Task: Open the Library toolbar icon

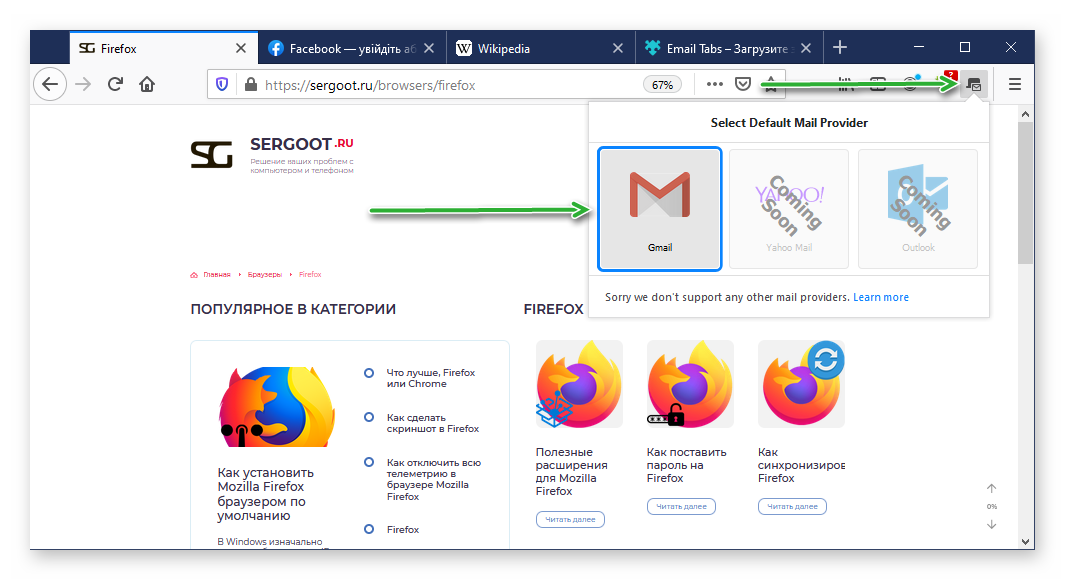Action: point(846,84)
